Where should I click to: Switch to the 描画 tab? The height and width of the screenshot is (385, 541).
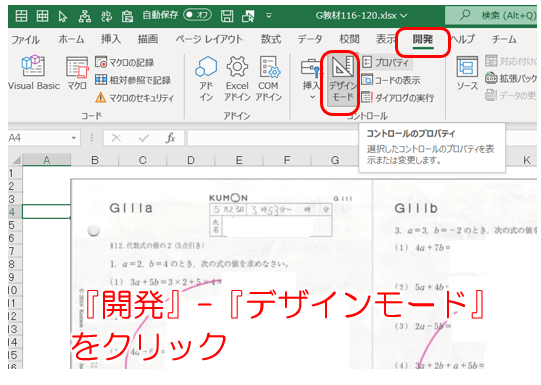pyautogui.click(x=148, y=39)
